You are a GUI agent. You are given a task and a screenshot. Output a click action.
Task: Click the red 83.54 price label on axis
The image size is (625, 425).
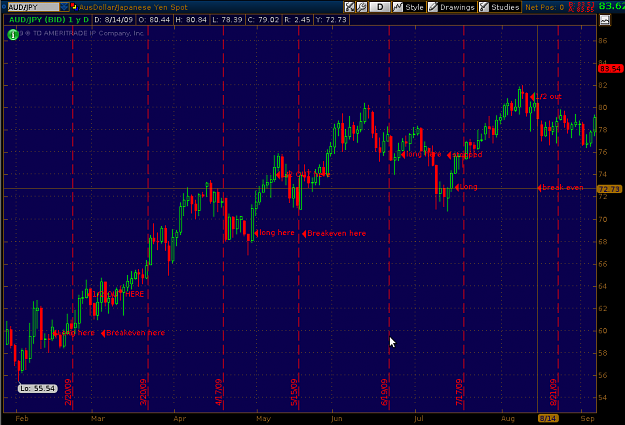click(x=610, y=69)
